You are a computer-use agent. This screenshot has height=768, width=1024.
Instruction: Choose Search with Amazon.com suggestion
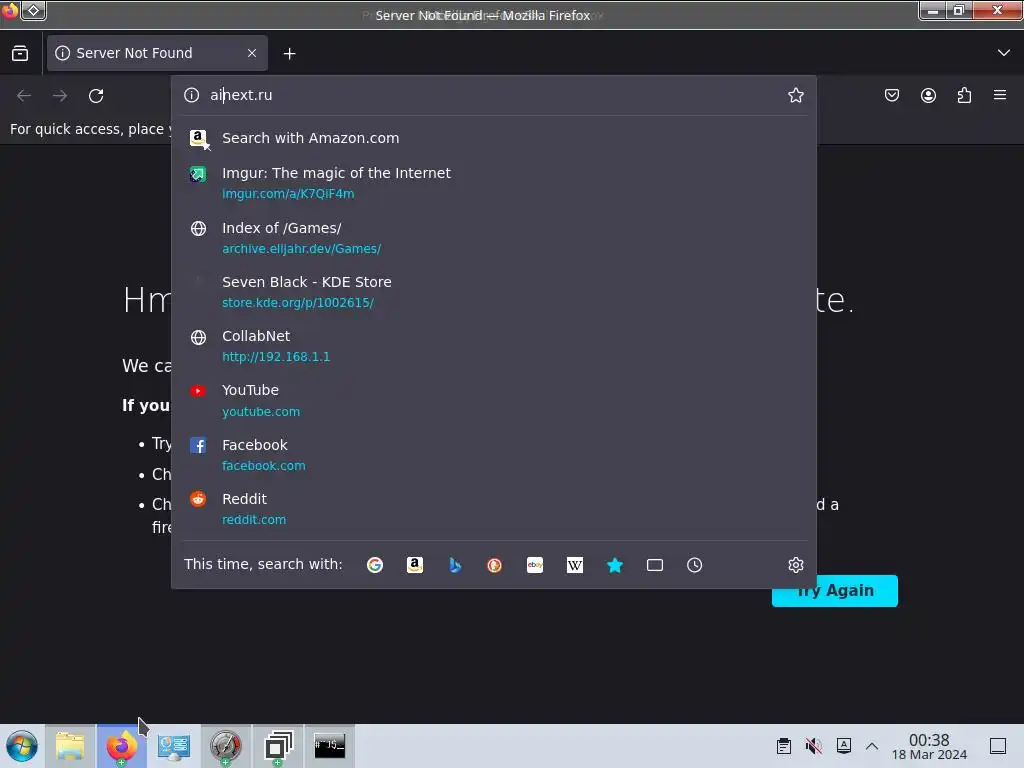(x=494, y=138)
